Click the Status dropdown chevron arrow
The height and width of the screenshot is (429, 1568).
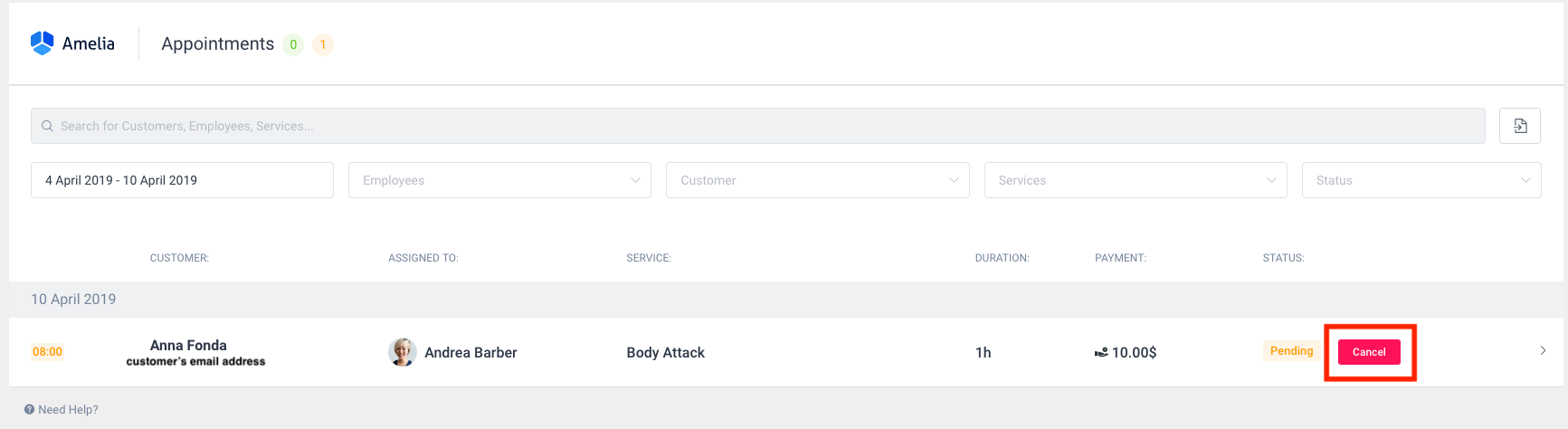(x=1525, y=180)
